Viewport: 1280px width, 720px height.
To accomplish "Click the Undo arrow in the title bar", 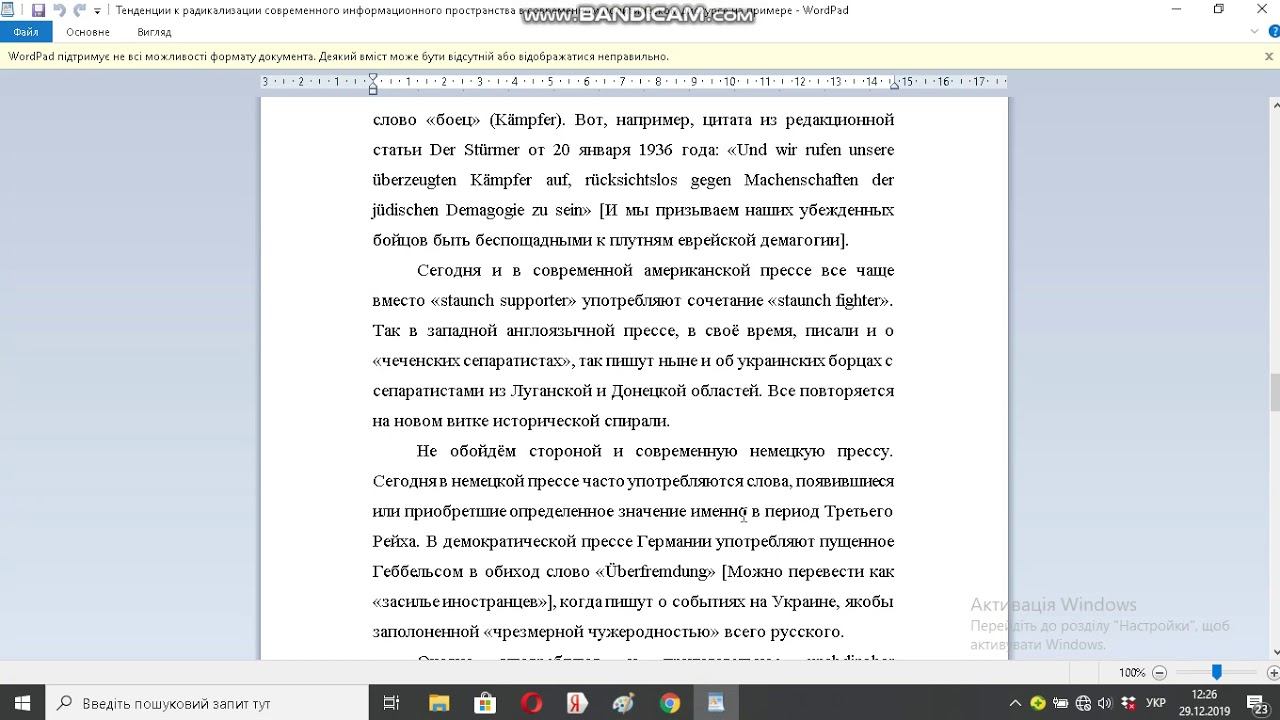I will point(59,10).
